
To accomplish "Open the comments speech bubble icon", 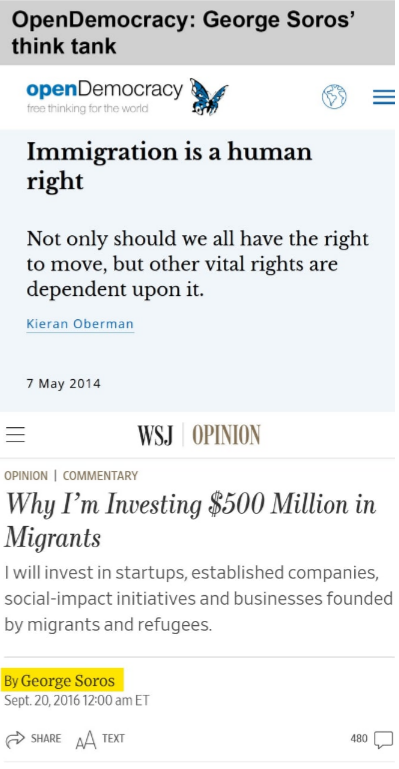I will (383, 739).
